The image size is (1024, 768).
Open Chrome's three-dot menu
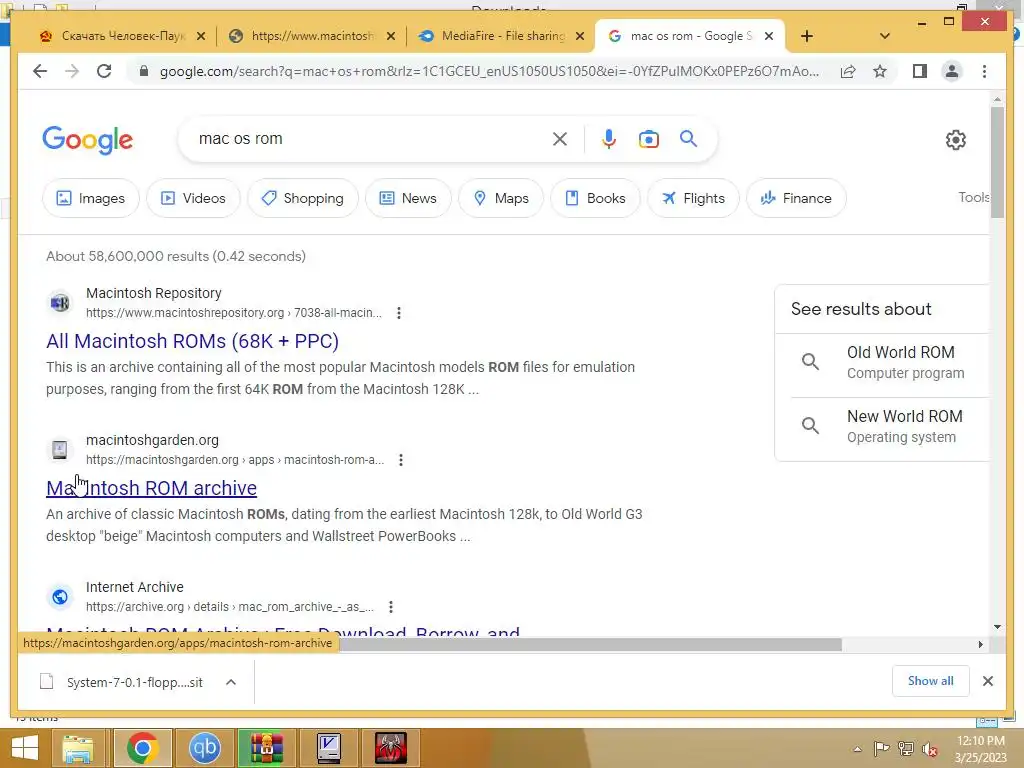pyautogui.click(x=984, y=71)
